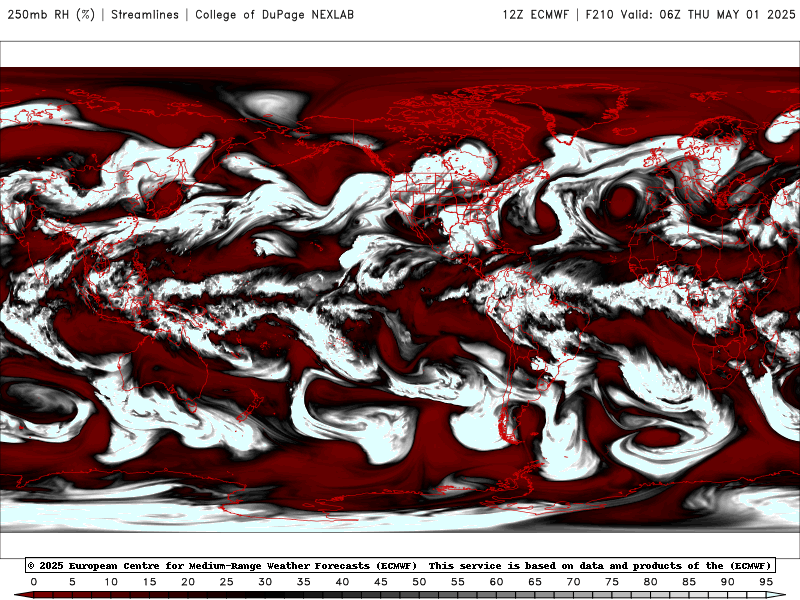Click colorbar label '85'
Screen dimensions: 800x600
[x=689, y=582]
